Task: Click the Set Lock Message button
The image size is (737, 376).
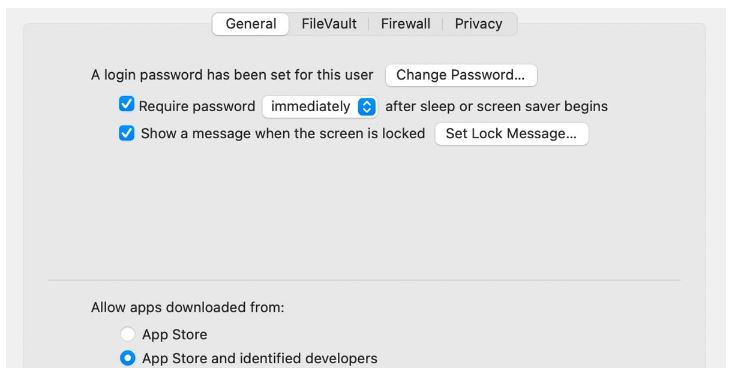Action: coord(511,134)
